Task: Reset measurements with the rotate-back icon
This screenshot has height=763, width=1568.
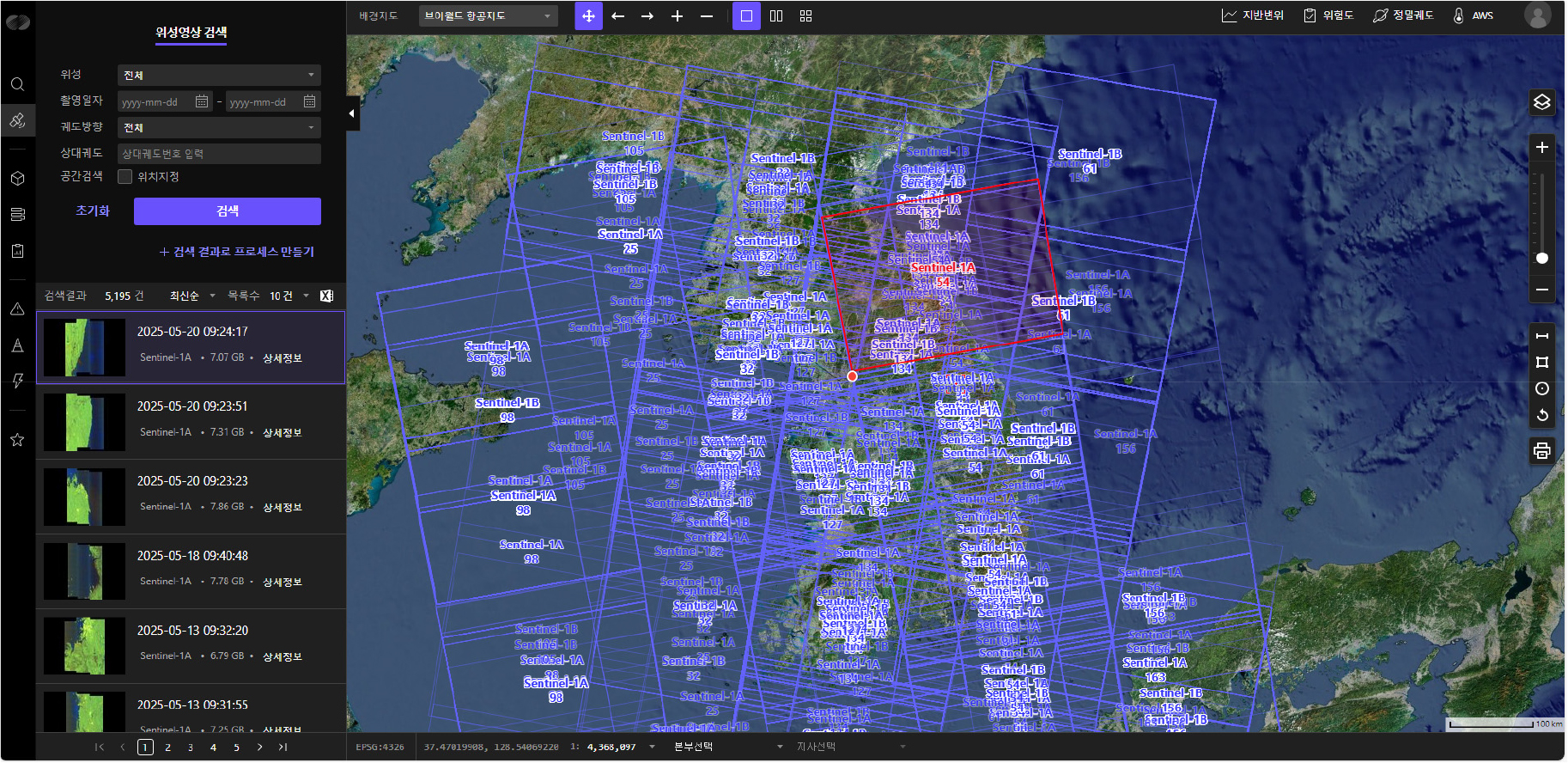Action: pyautogui.click(x=1542, y=416)
